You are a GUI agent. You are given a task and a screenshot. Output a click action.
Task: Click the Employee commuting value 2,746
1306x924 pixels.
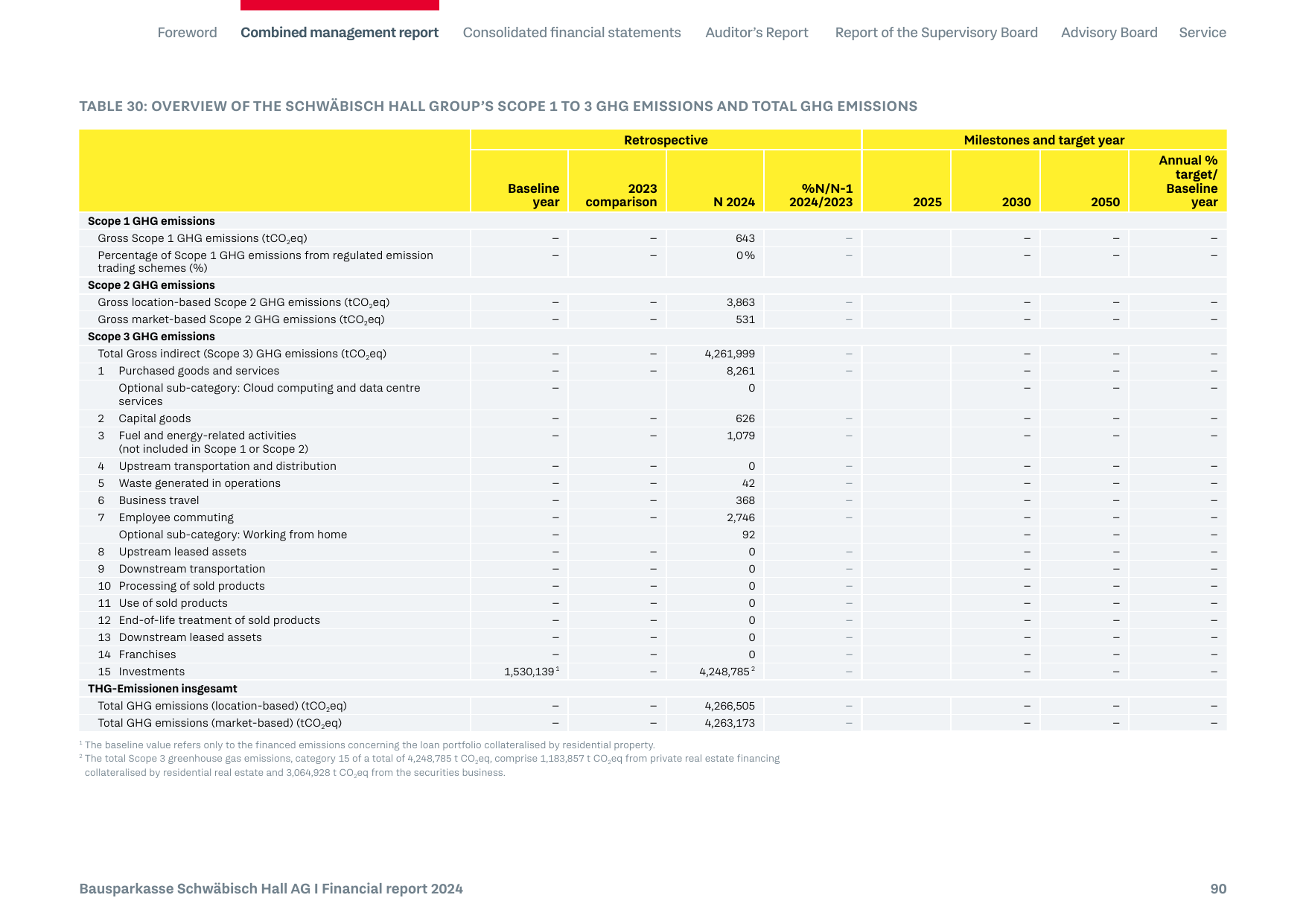(741, 517)
